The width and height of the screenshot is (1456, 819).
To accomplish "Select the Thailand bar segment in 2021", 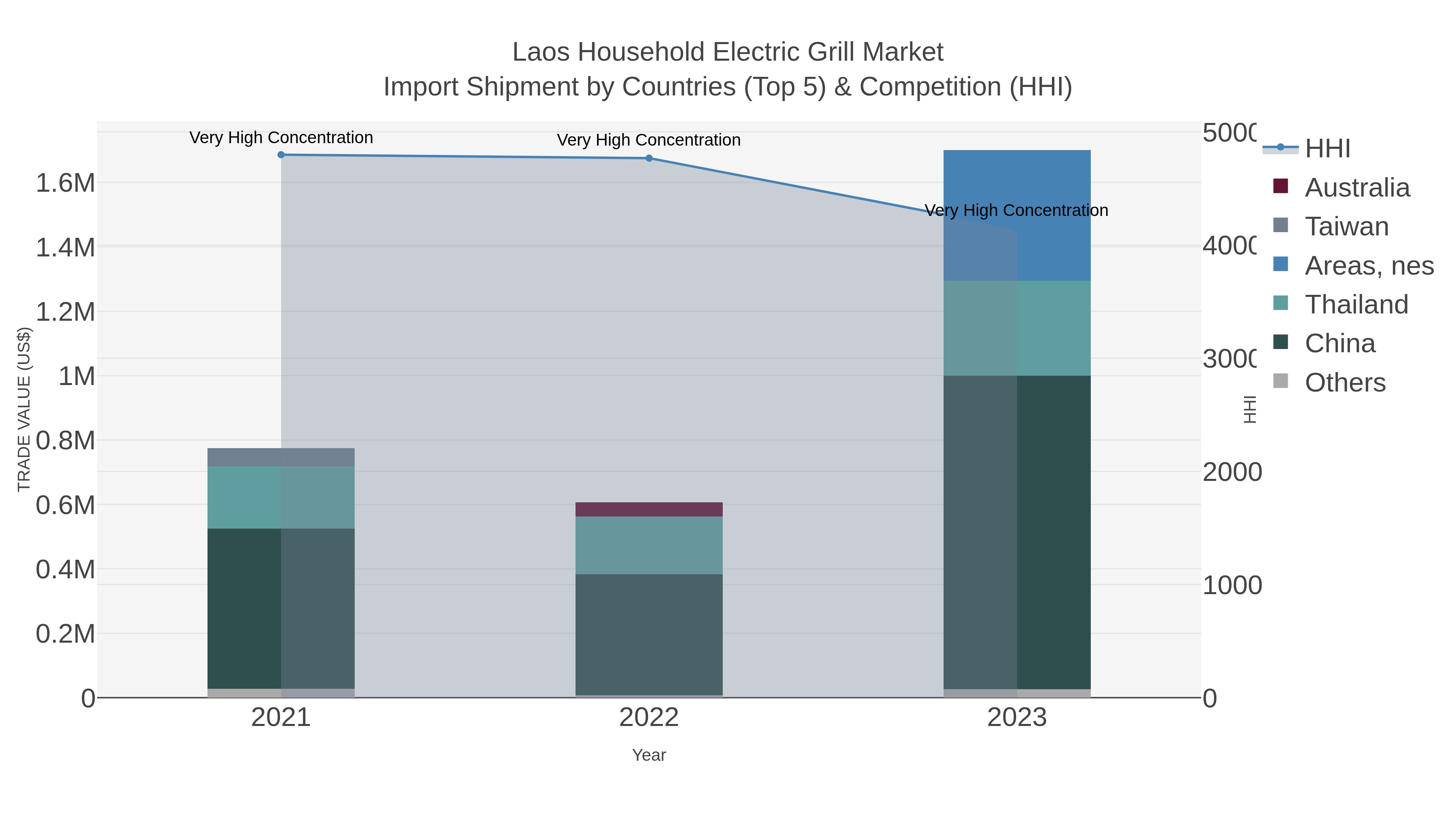I will tap(281, 497).
